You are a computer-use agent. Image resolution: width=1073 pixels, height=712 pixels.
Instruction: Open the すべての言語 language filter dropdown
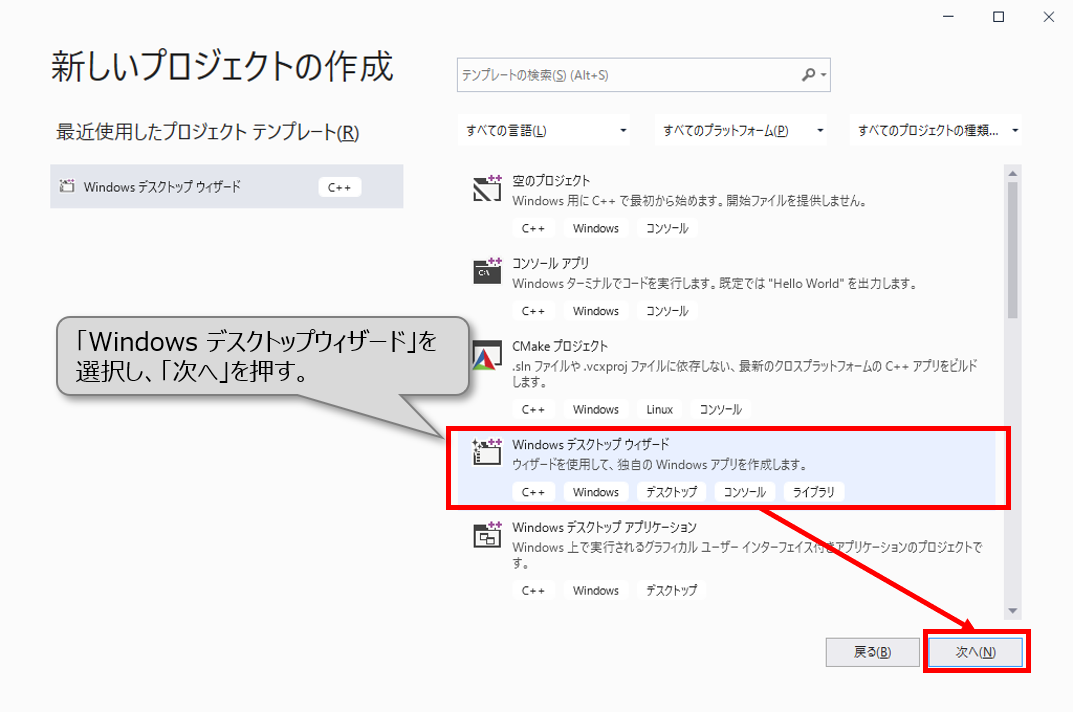(x=545, y=130)
